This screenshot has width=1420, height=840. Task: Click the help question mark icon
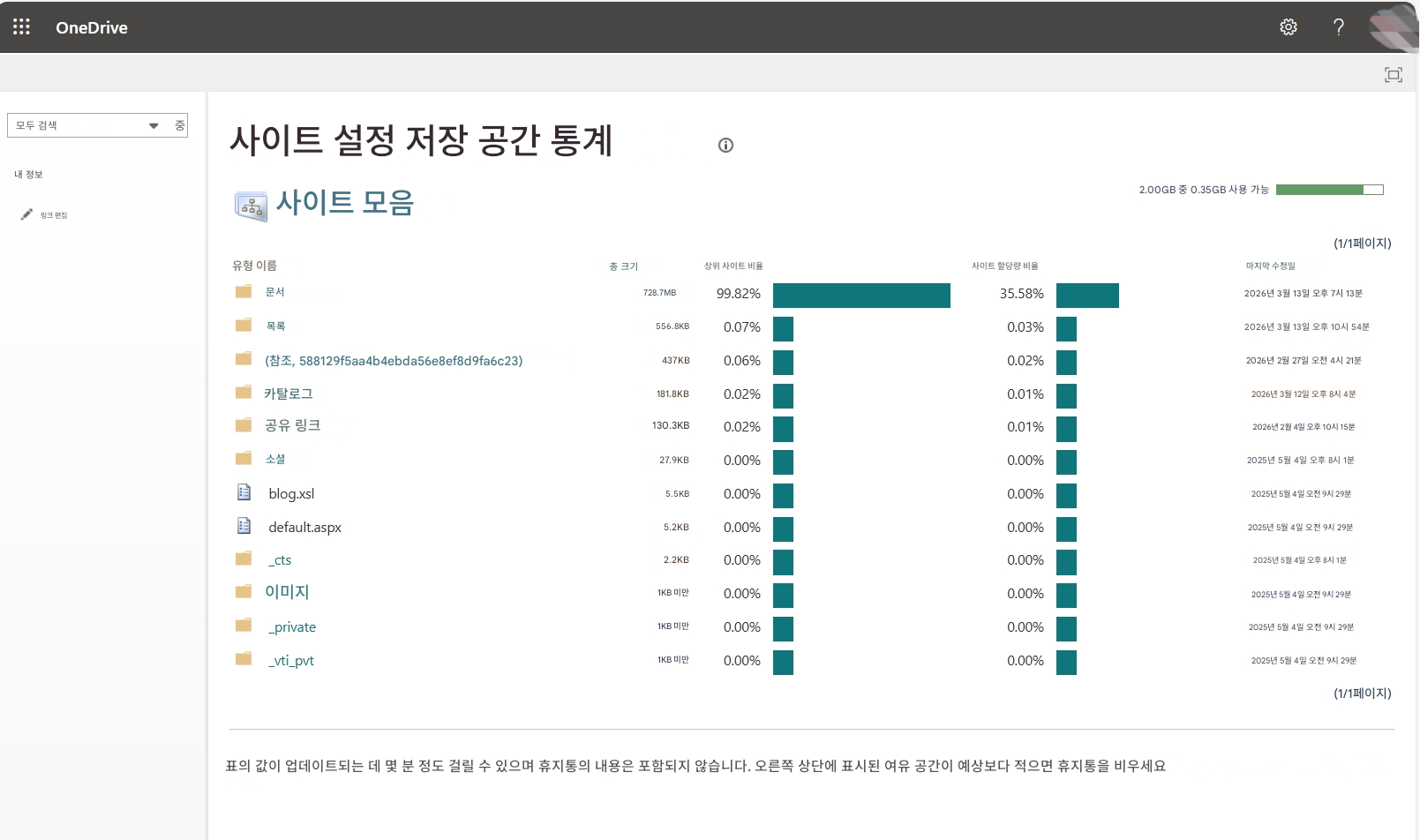coord(1339,26)
